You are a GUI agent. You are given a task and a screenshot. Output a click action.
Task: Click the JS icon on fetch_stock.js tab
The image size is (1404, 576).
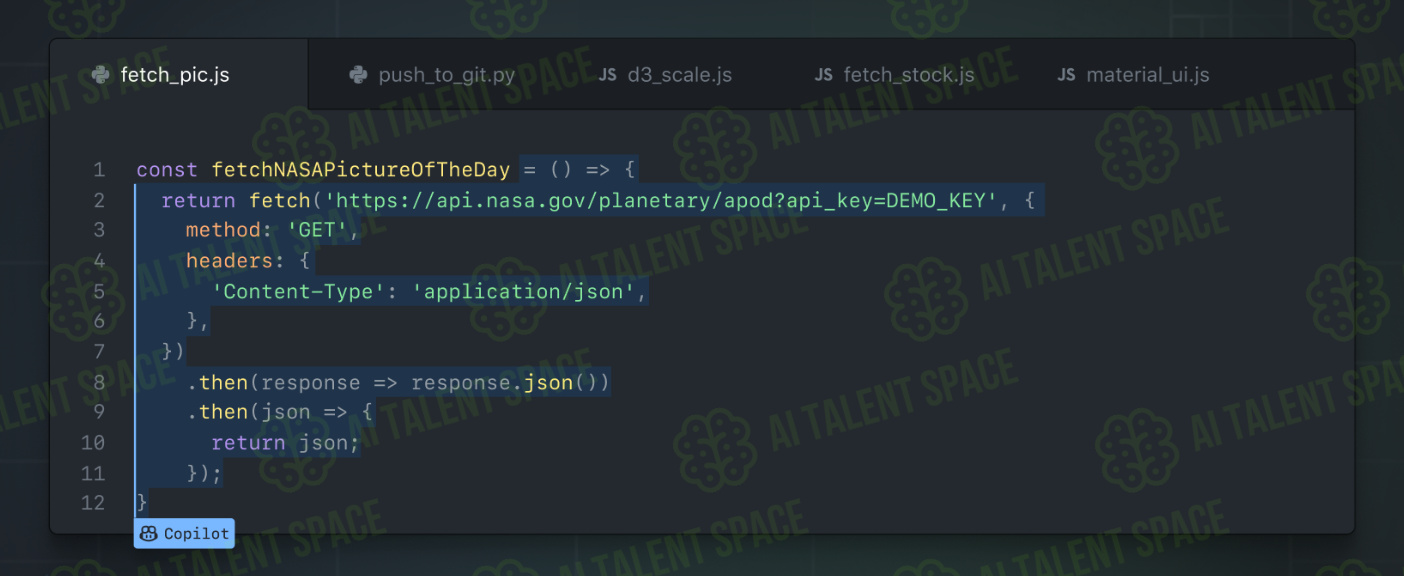[x=823, y=75]
